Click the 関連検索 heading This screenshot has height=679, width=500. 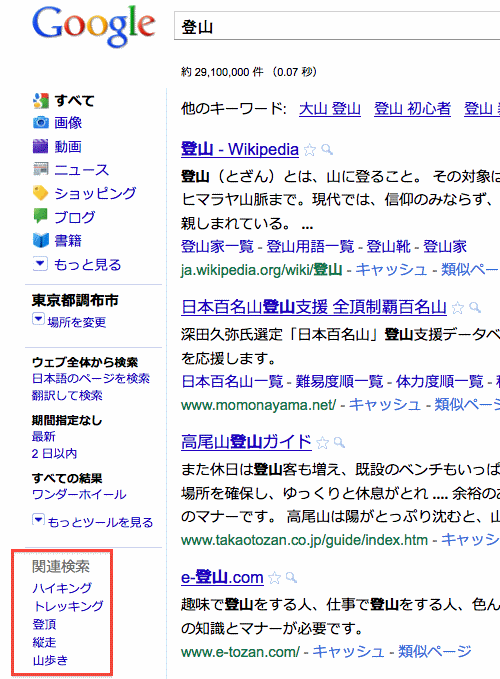point(61,566)
